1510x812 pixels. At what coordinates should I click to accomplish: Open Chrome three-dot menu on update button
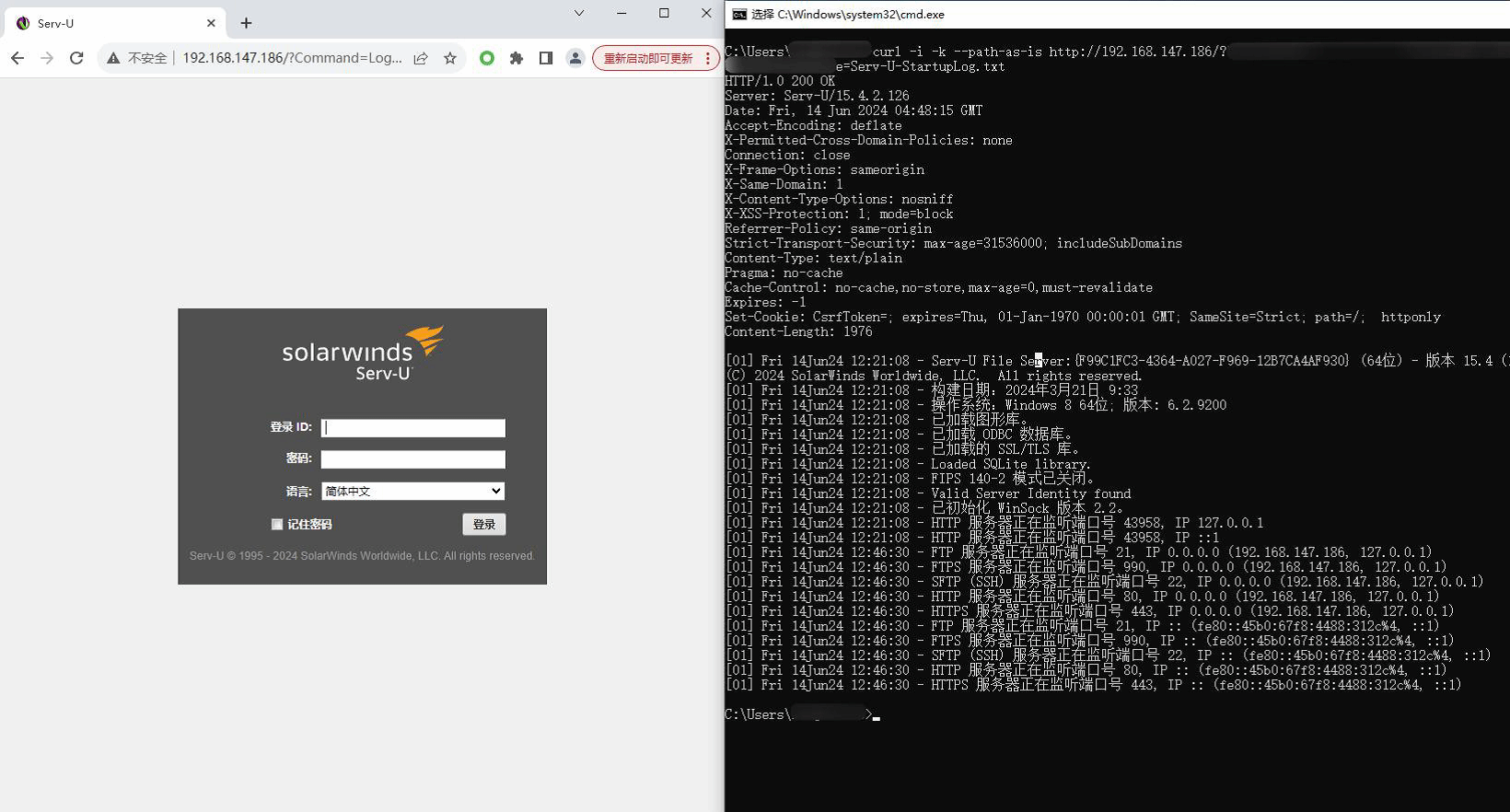(x=707, y=58)
